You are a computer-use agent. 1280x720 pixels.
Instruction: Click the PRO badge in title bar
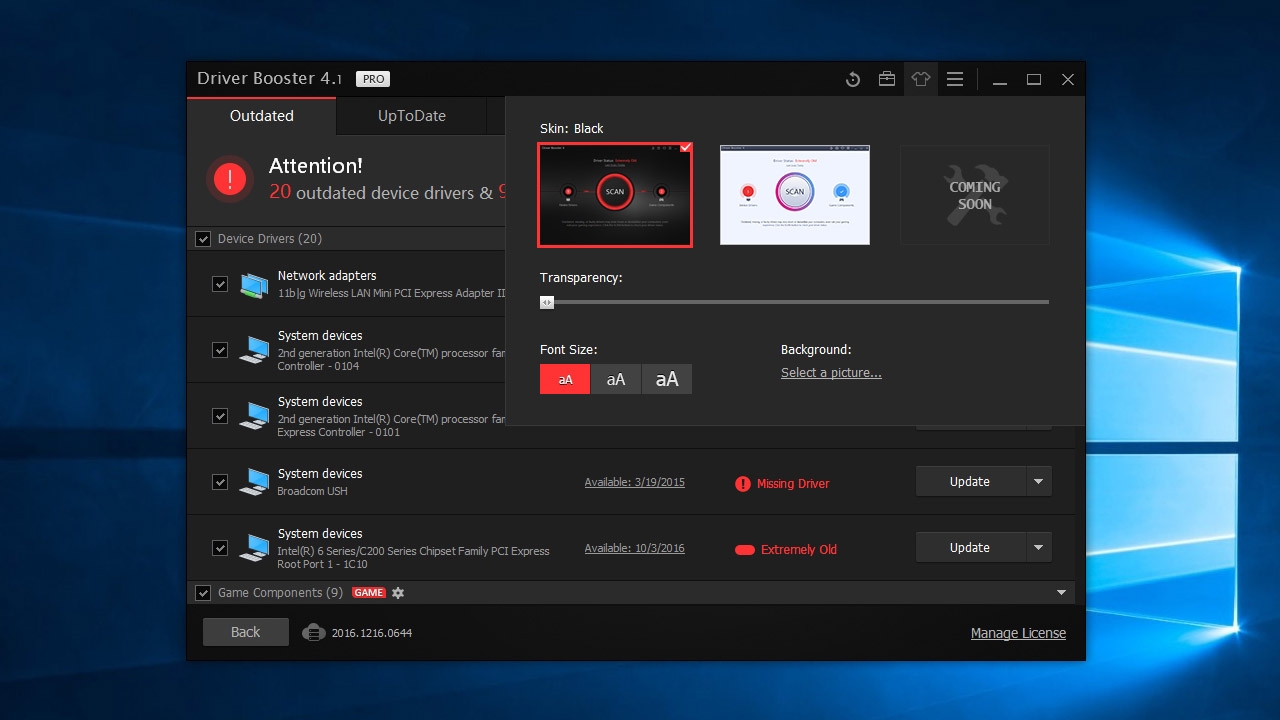(373, 79)
